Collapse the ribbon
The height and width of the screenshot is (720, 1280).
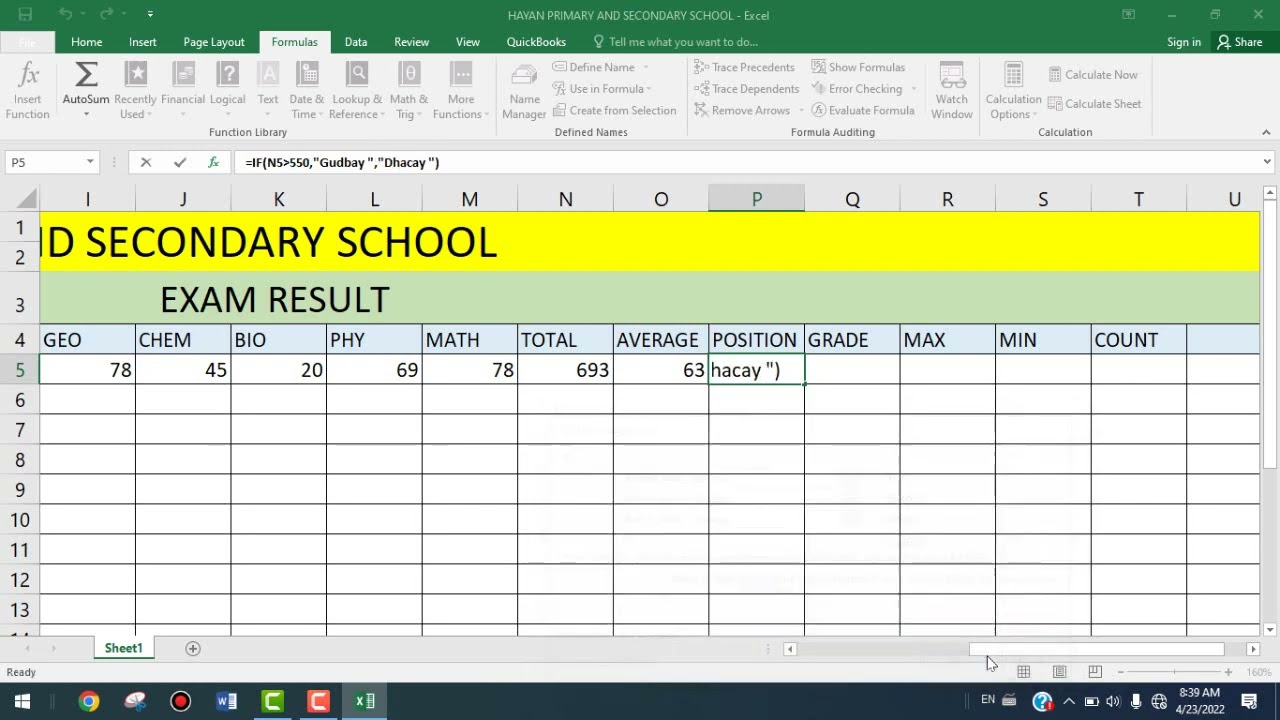click(1266, 132)
